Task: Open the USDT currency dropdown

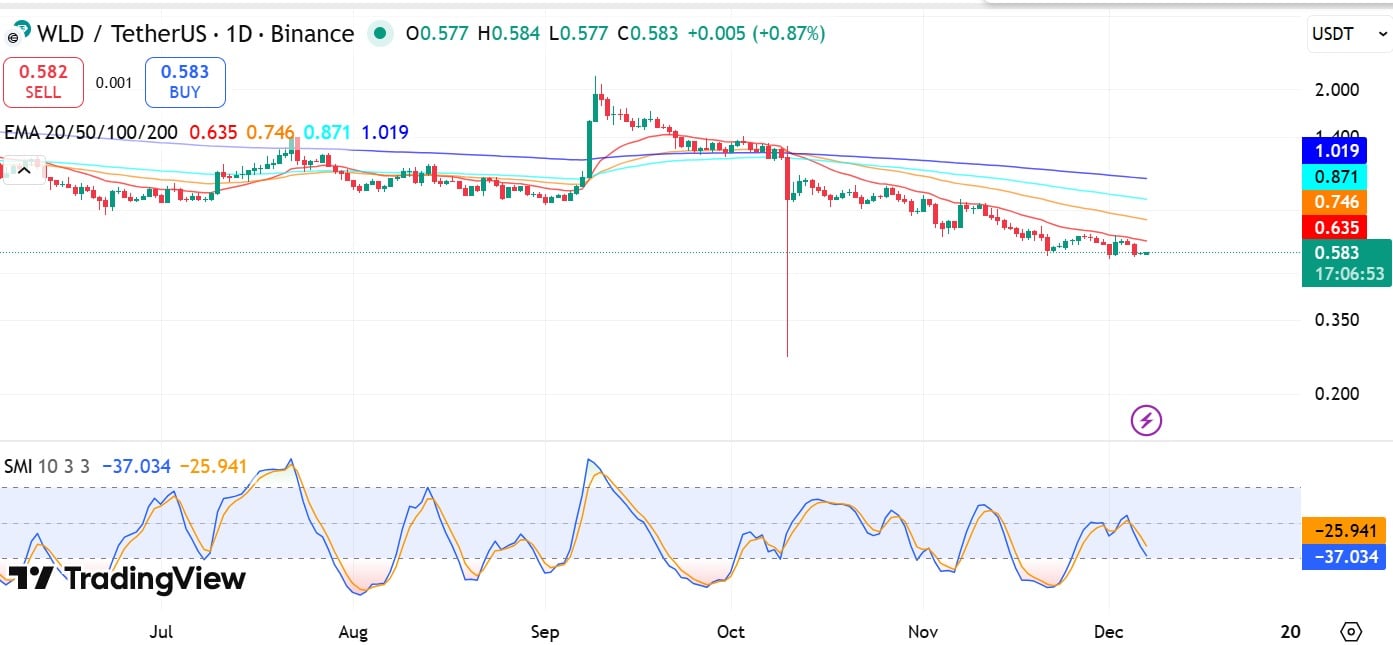Action: tap(1347, 33)
